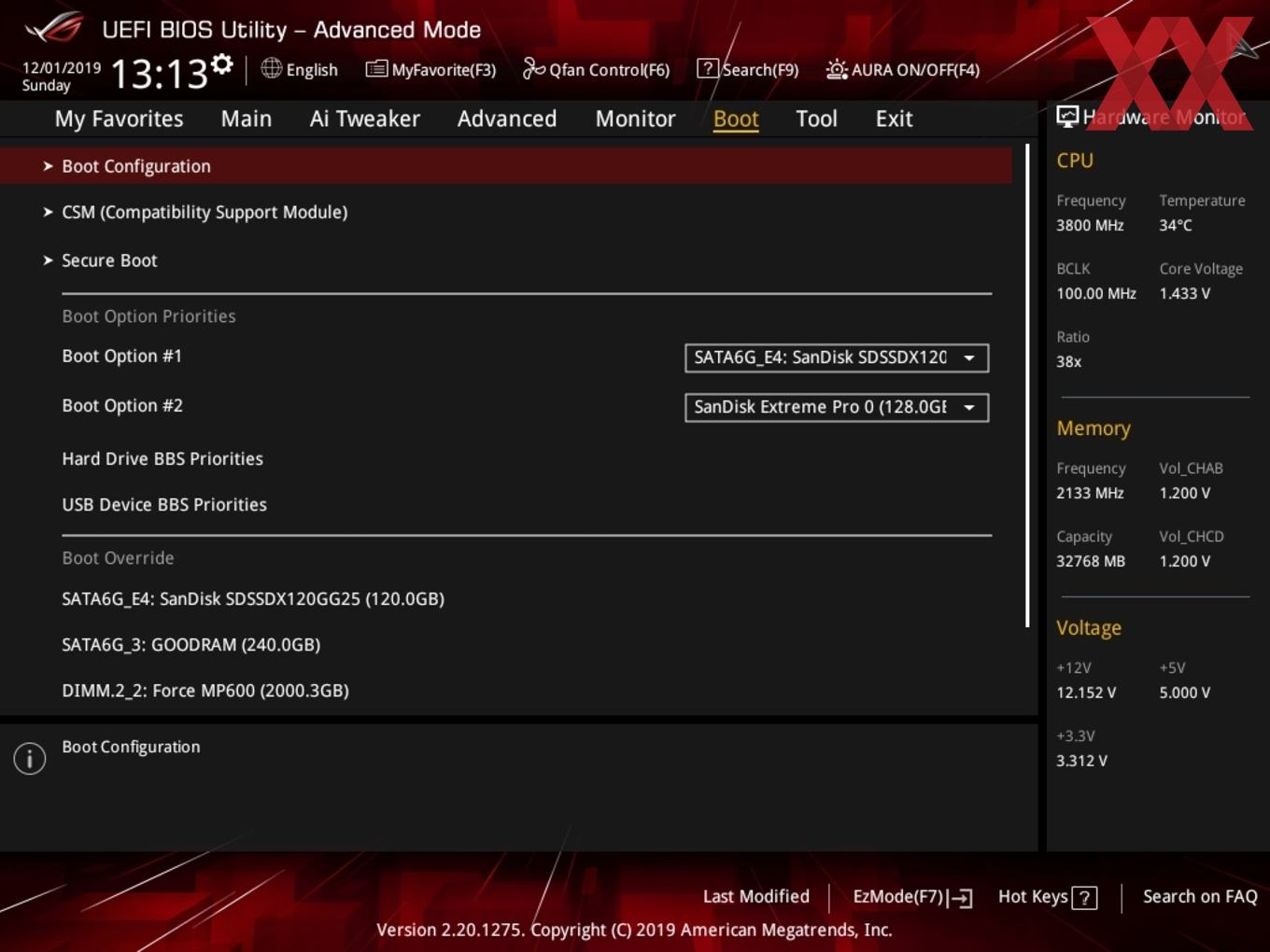Screen dimensions: 1270x952
Task: Go to the Exit tab
Action: [x=894, y=119]
